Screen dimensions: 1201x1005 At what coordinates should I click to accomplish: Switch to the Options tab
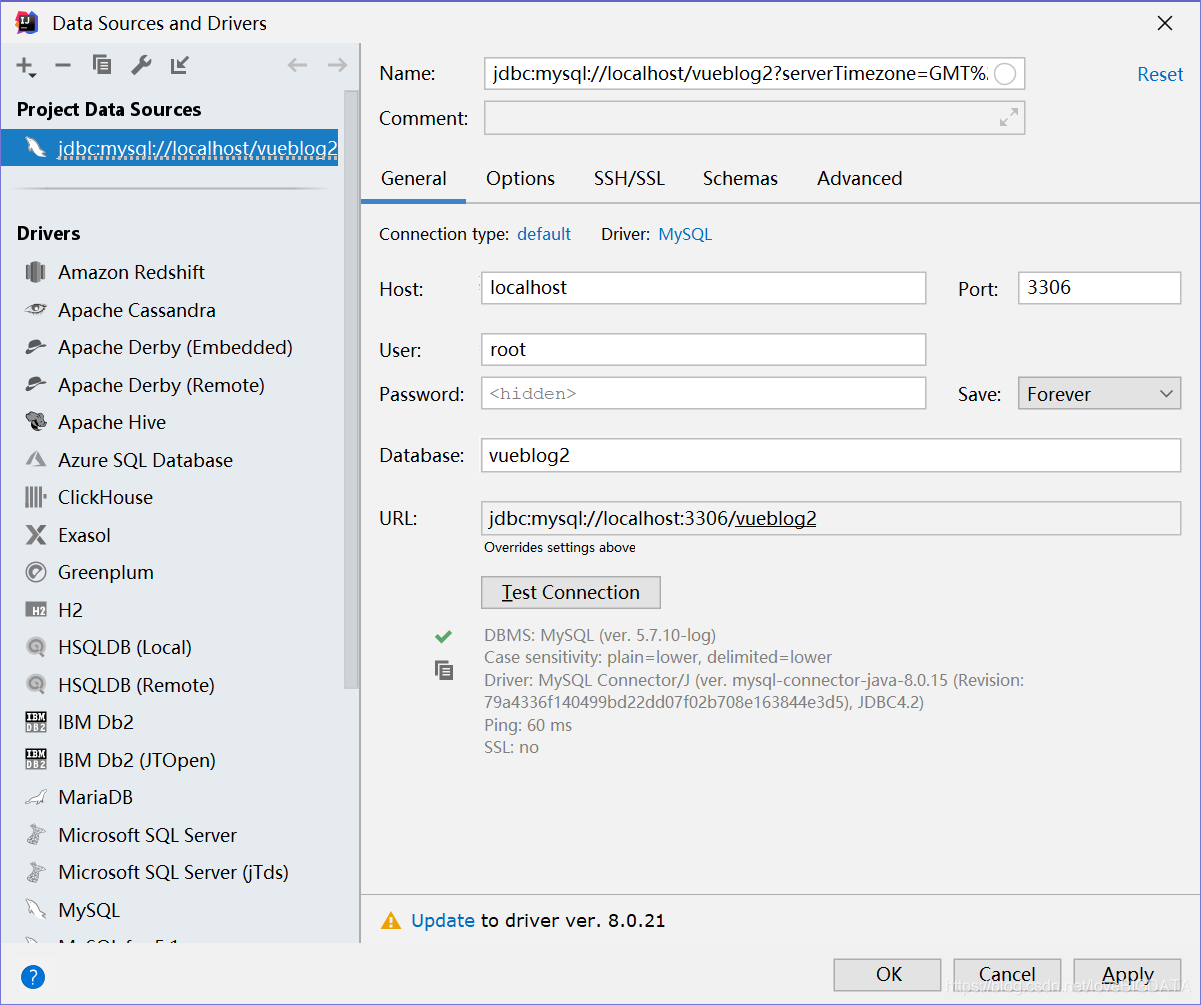(x=520, y=179)
